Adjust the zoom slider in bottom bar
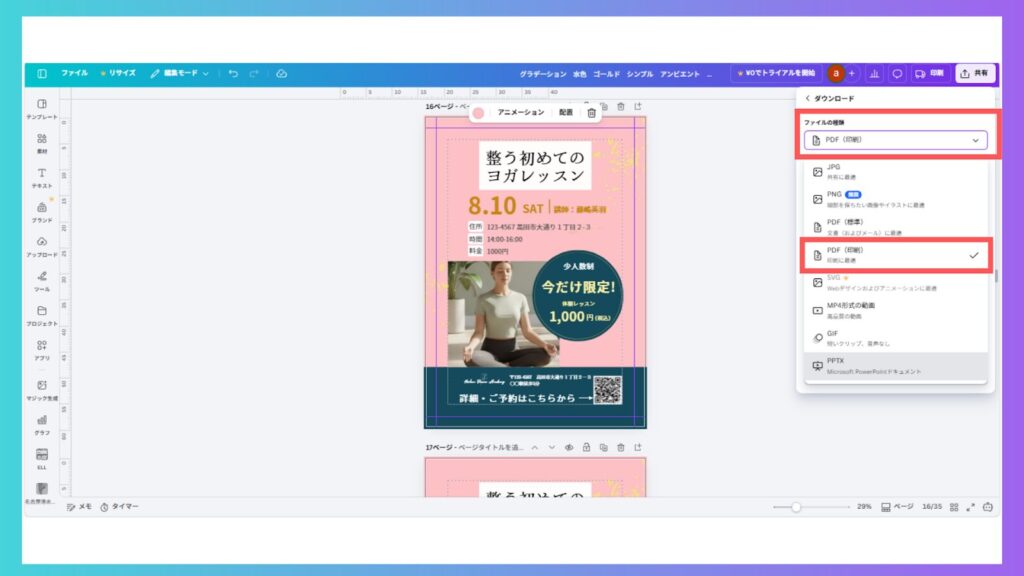 796,507
